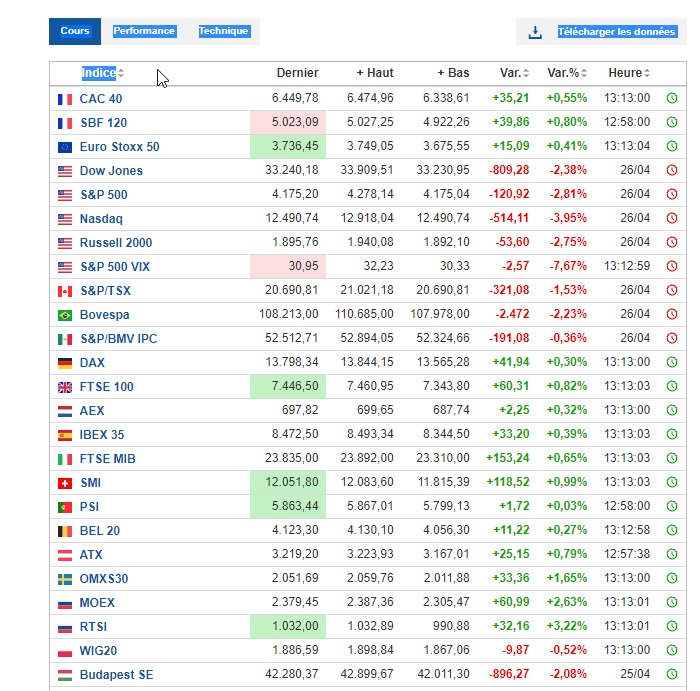
Task: Click the highlighted value 7.446,50
Action: [x=295, y=386]
